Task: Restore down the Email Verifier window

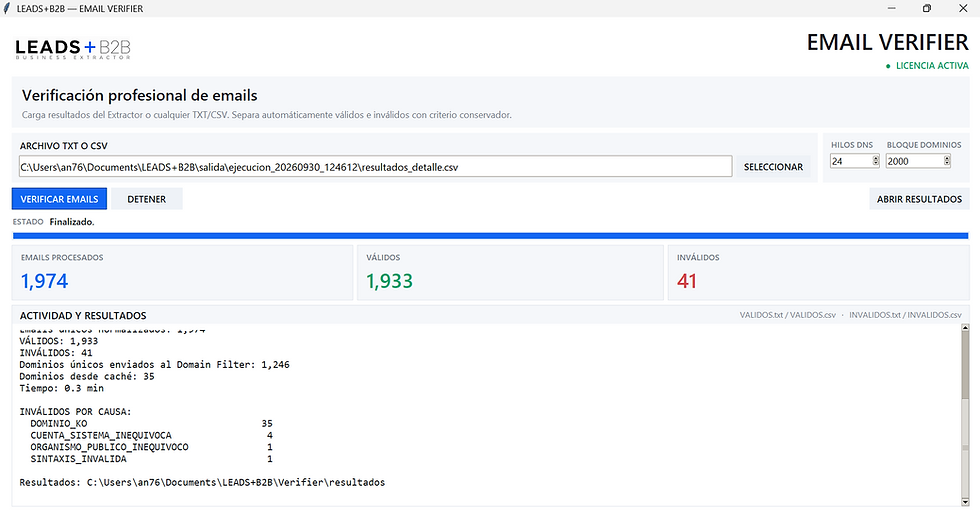Action: click(x=927, y=8)
